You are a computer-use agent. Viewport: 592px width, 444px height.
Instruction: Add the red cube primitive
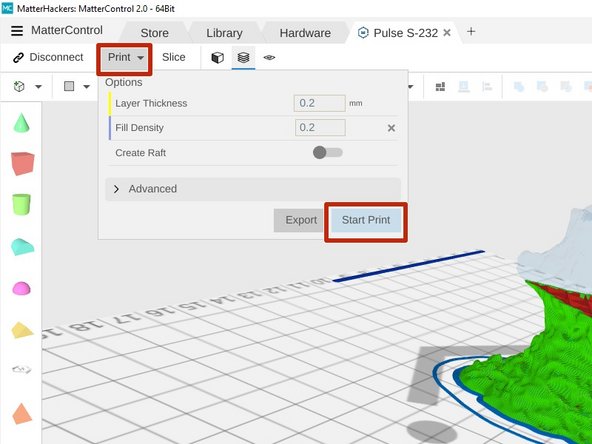23,163
